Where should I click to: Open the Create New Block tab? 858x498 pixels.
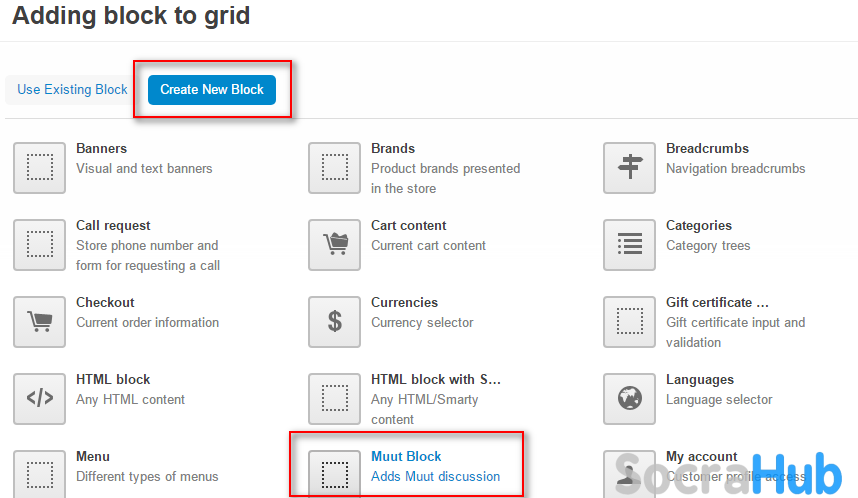pyautogui.click(x=212, y=89)
